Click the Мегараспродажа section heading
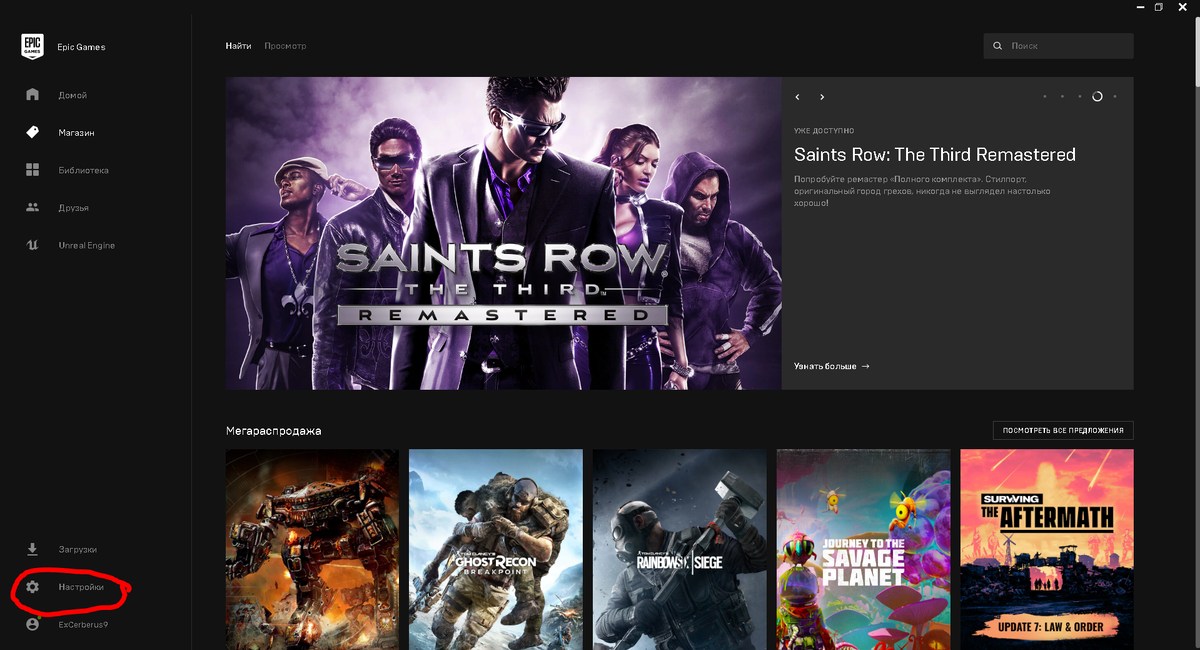 click(x=273, y=431)
